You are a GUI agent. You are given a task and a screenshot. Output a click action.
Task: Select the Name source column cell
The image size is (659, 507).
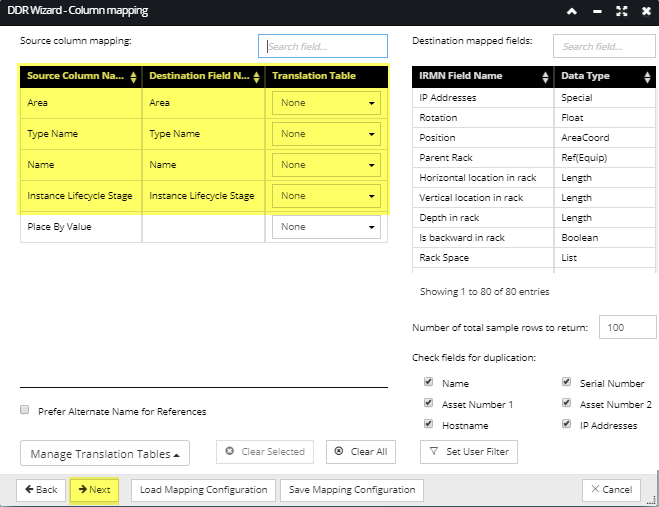pyautogui.click(x=81, y=165)
